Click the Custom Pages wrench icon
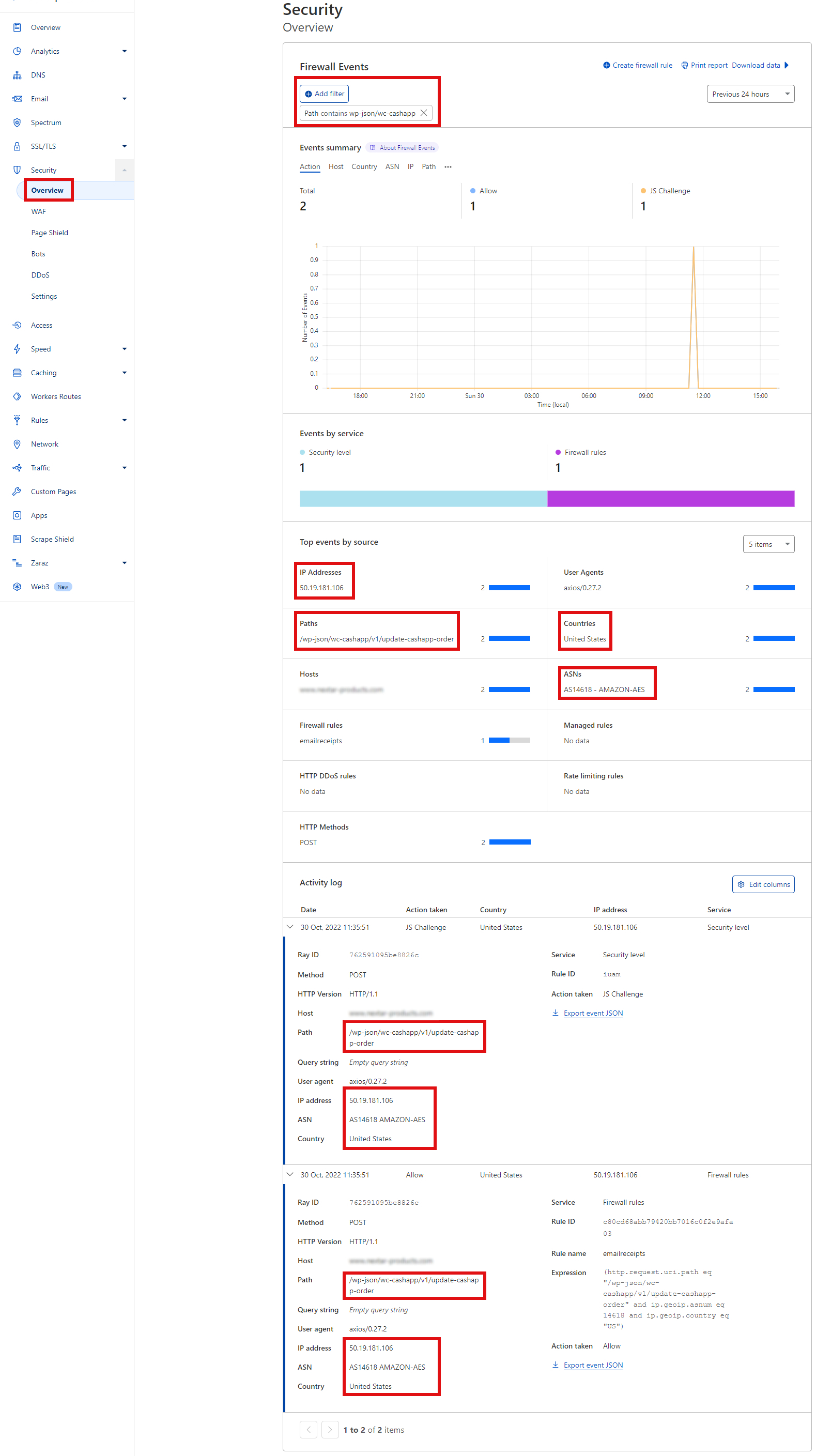This screenshot has width=816, height=1456. [17, 491]
